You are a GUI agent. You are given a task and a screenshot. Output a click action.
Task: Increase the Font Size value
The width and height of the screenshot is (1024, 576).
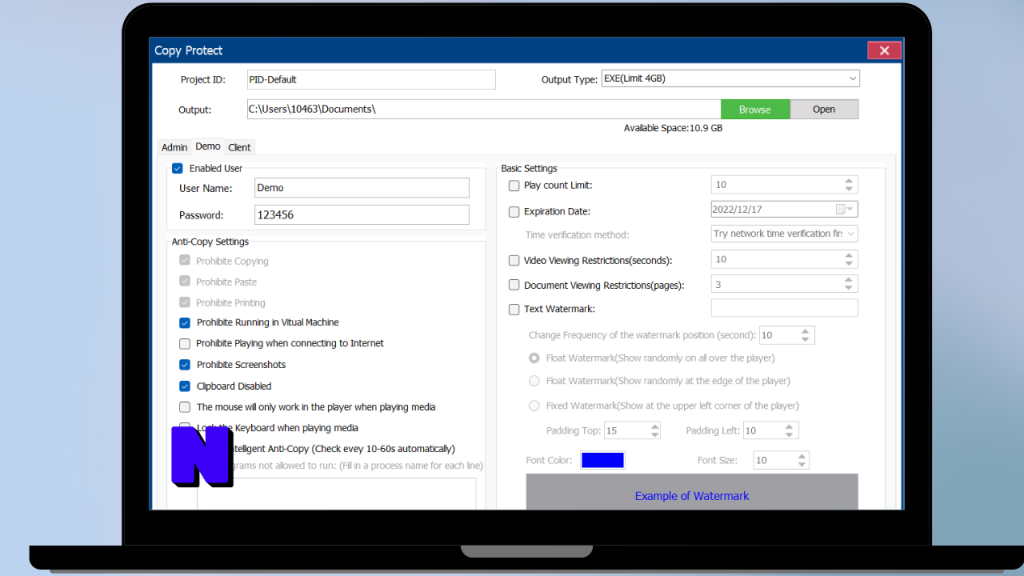coord(801,456)
